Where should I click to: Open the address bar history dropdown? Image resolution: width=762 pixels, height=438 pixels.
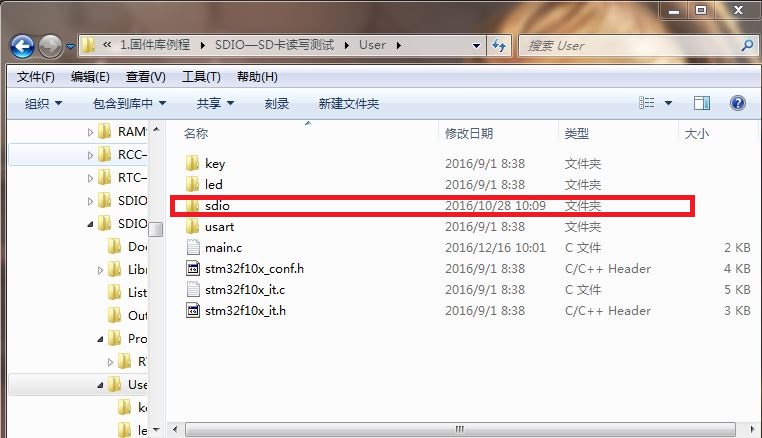pos(476,46)
